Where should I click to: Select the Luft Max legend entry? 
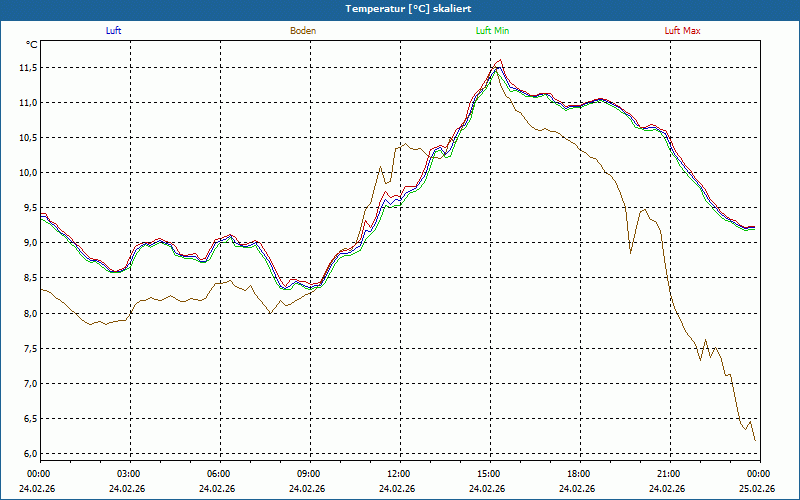[x=682, y=30]
